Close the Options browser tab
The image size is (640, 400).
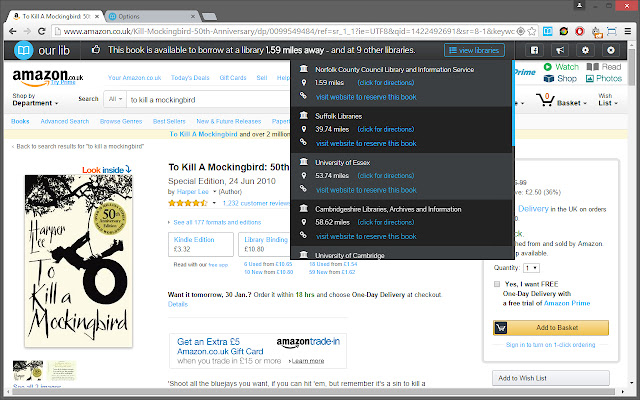193,16
